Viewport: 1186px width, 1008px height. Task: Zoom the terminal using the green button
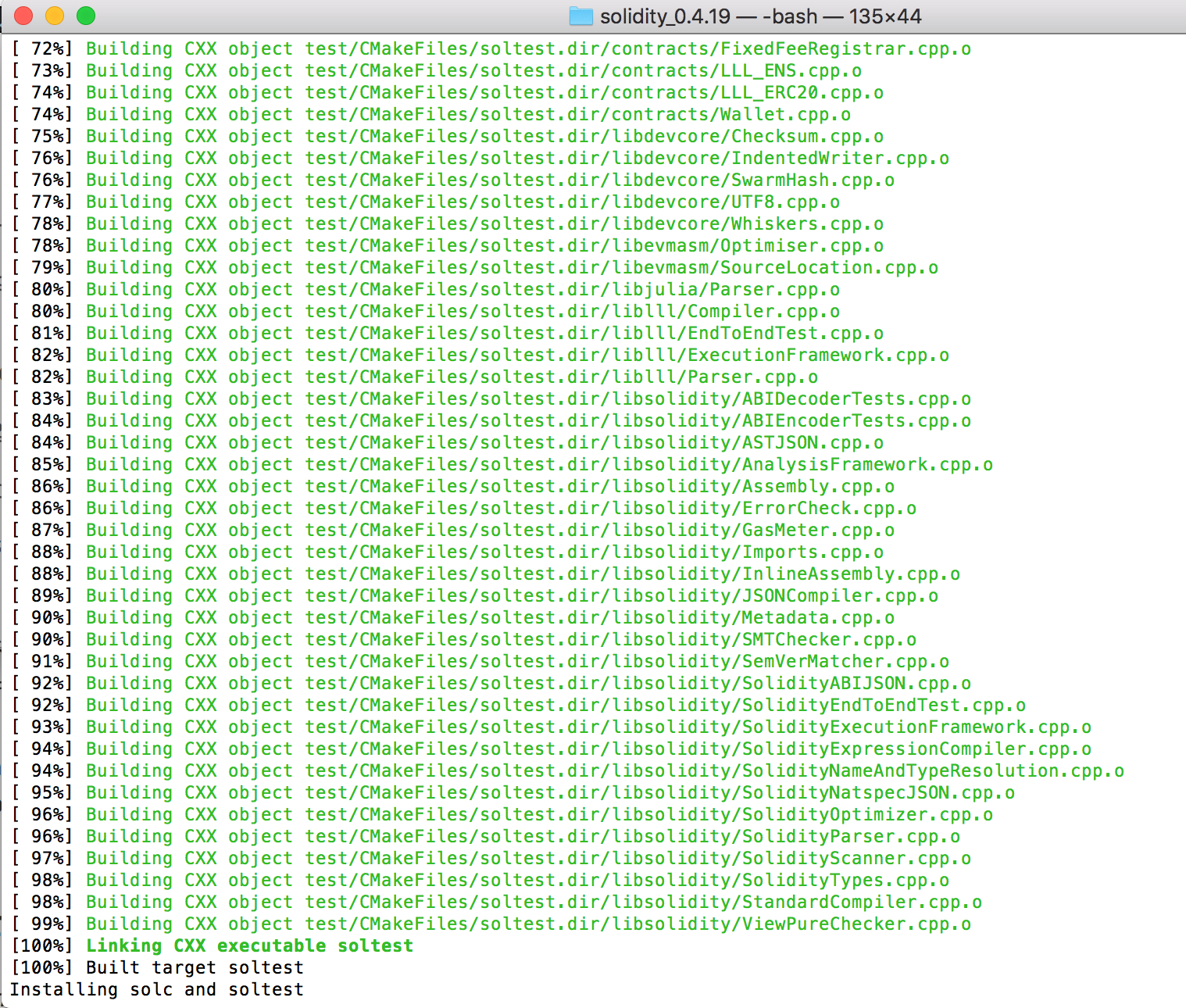pyautogui.click(x=86, y=16)
